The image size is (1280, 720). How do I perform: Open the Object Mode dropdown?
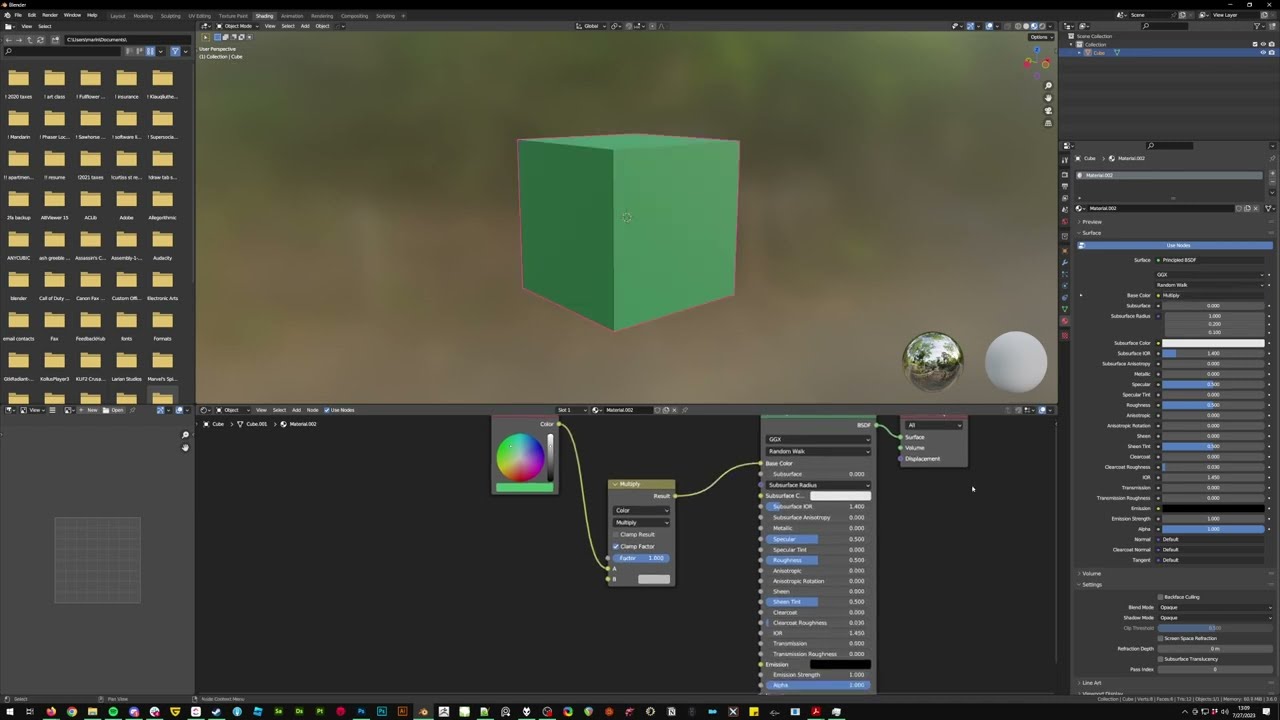click(x=240, y=26)
